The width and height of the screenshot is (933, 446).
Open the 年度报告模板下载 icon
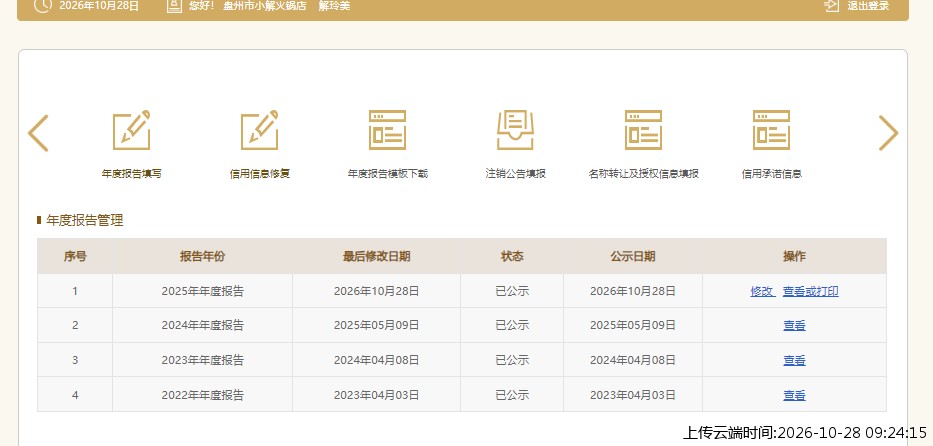tap(387, 130)
